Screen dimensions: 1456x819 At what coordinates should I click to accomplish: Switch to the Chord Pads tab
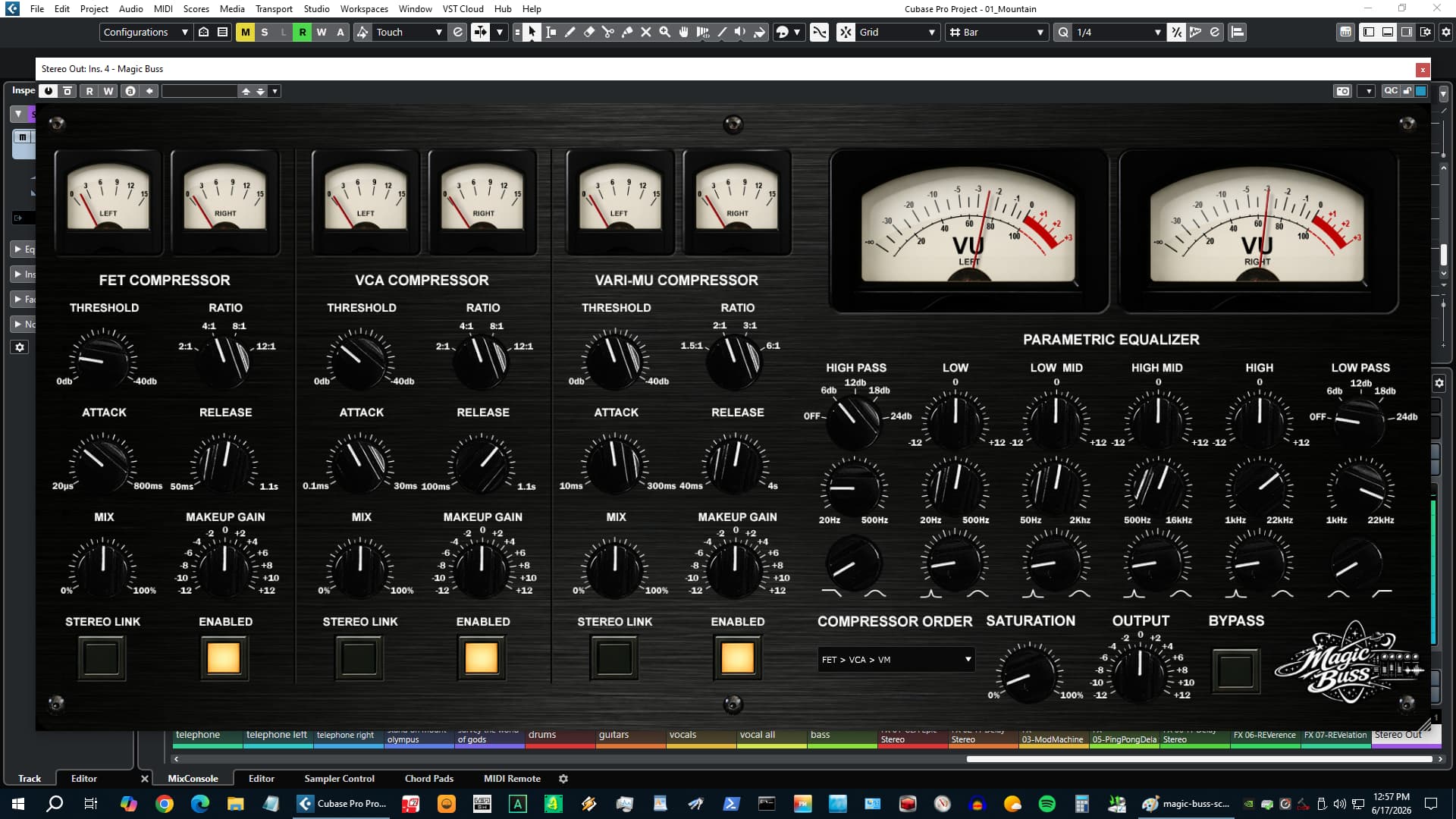(429, 778)
